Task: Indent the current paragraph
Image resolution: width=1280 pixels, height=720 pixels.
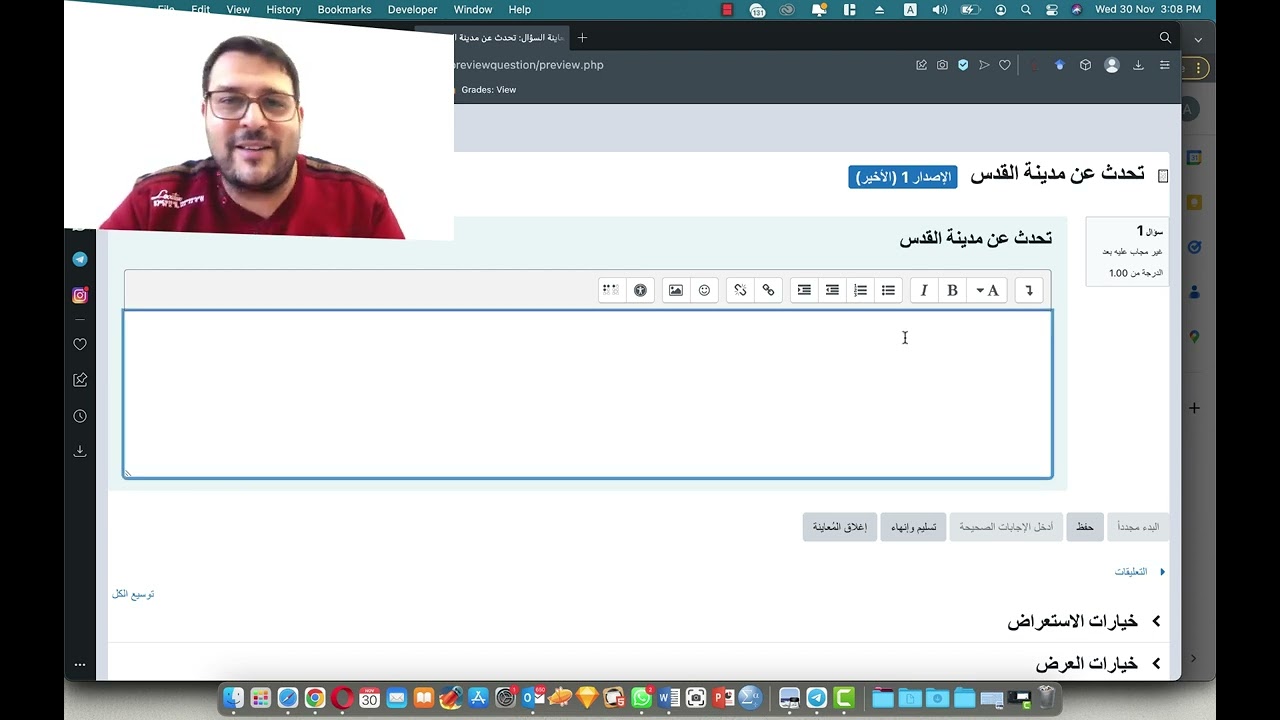Action: click(804, 290)
